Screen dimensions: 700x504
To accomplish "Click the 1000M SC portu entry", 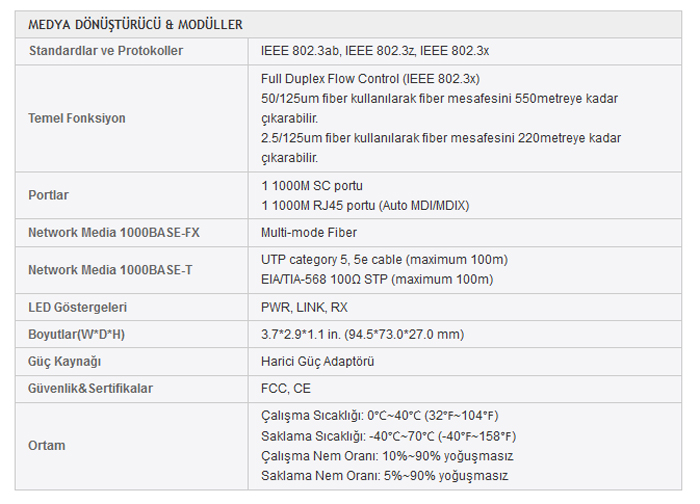I will coord(312,186).
